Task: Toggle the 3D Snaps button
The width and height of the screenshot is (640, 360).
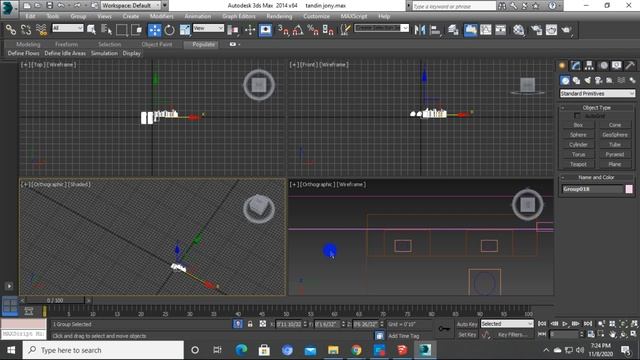Action: point(283,30)
